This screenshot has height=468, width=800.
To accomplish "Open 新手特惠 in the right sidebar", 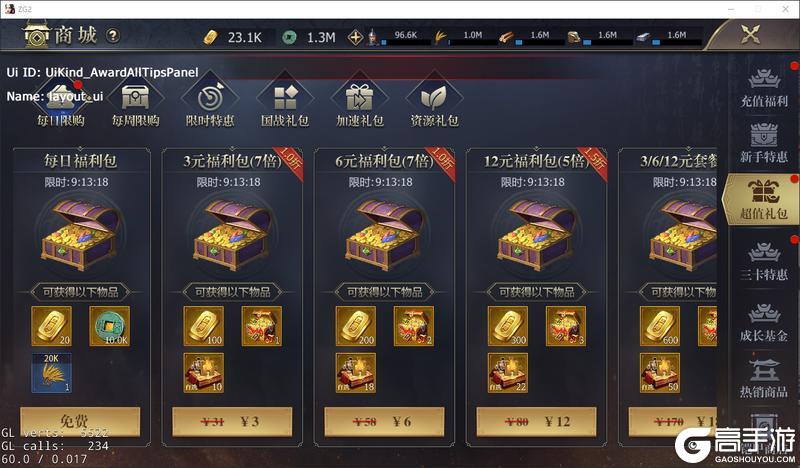I will click(x=764, y=143).
